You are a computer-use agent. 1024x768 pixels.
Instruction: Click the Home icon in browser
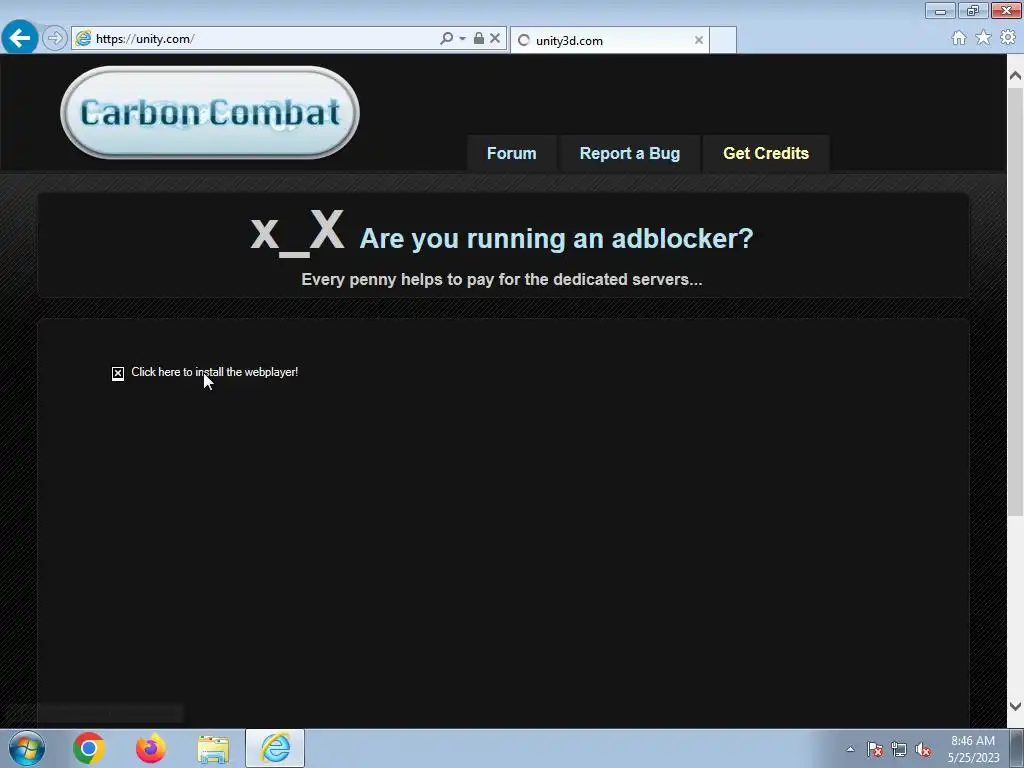[x=959, y=38]
